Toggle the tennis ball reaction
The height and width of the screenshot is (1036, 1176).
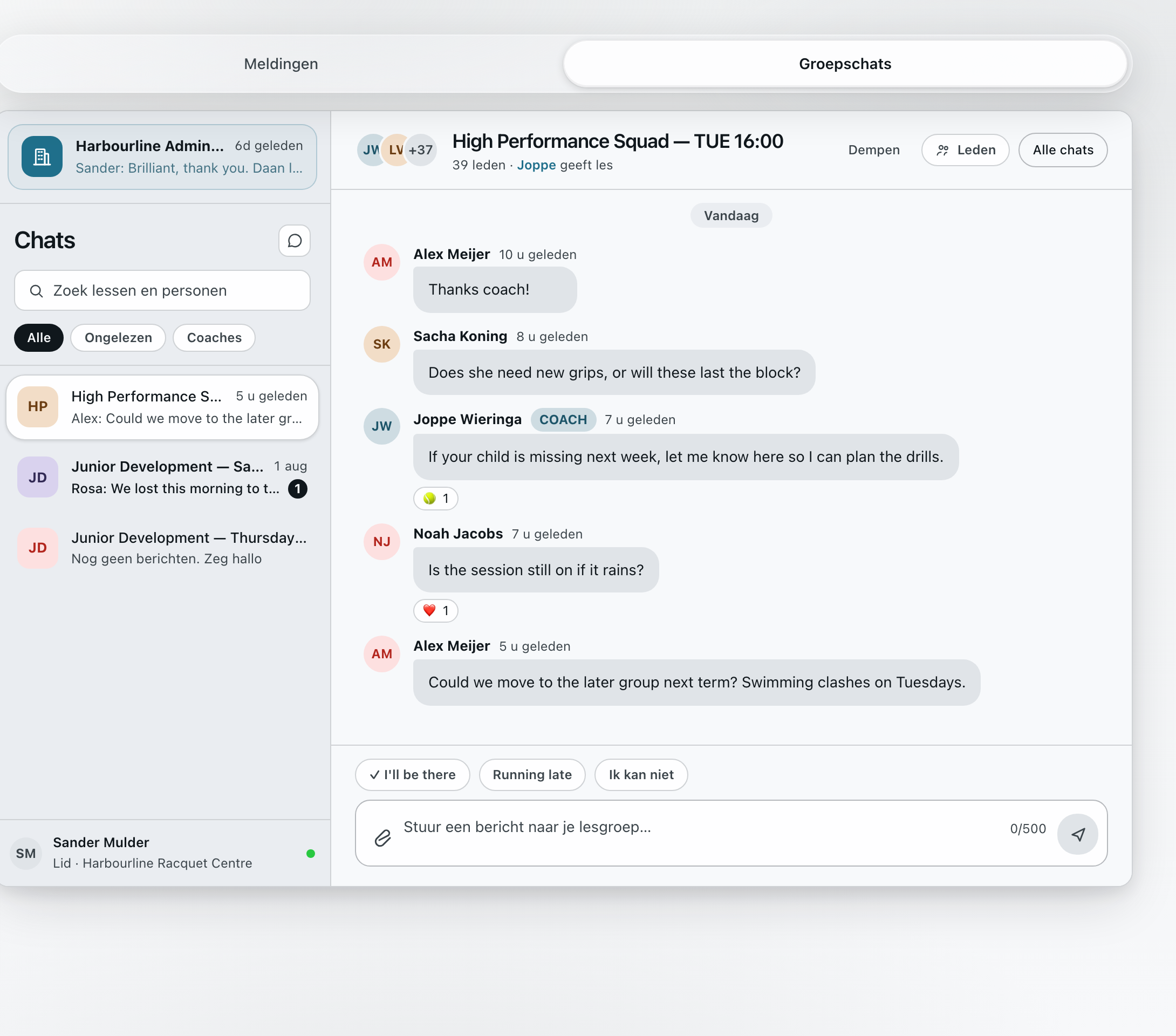[x=435, y=499]
